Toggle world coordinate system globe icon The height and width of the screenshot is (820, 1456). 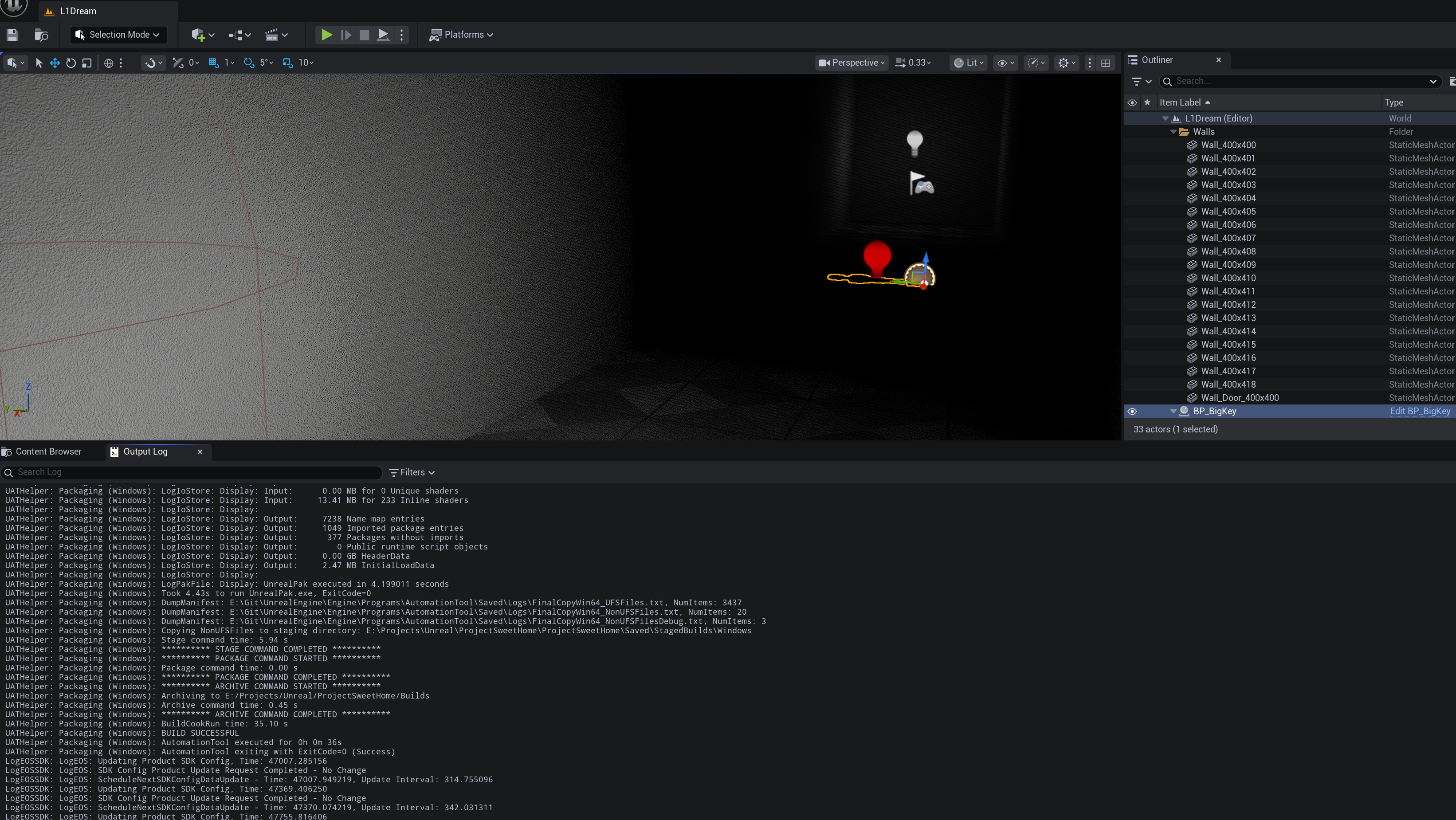[109, 63]
